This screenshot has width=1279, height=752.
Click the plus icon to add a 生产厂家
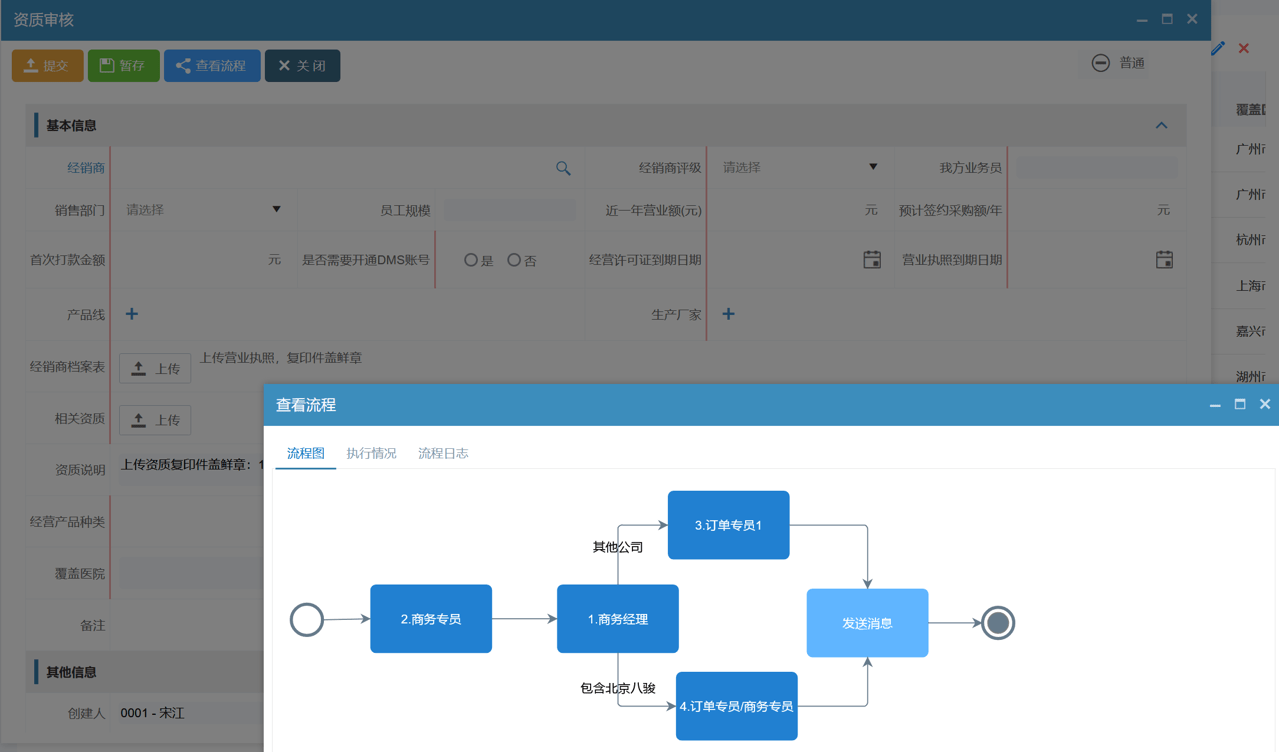[728, 314]
